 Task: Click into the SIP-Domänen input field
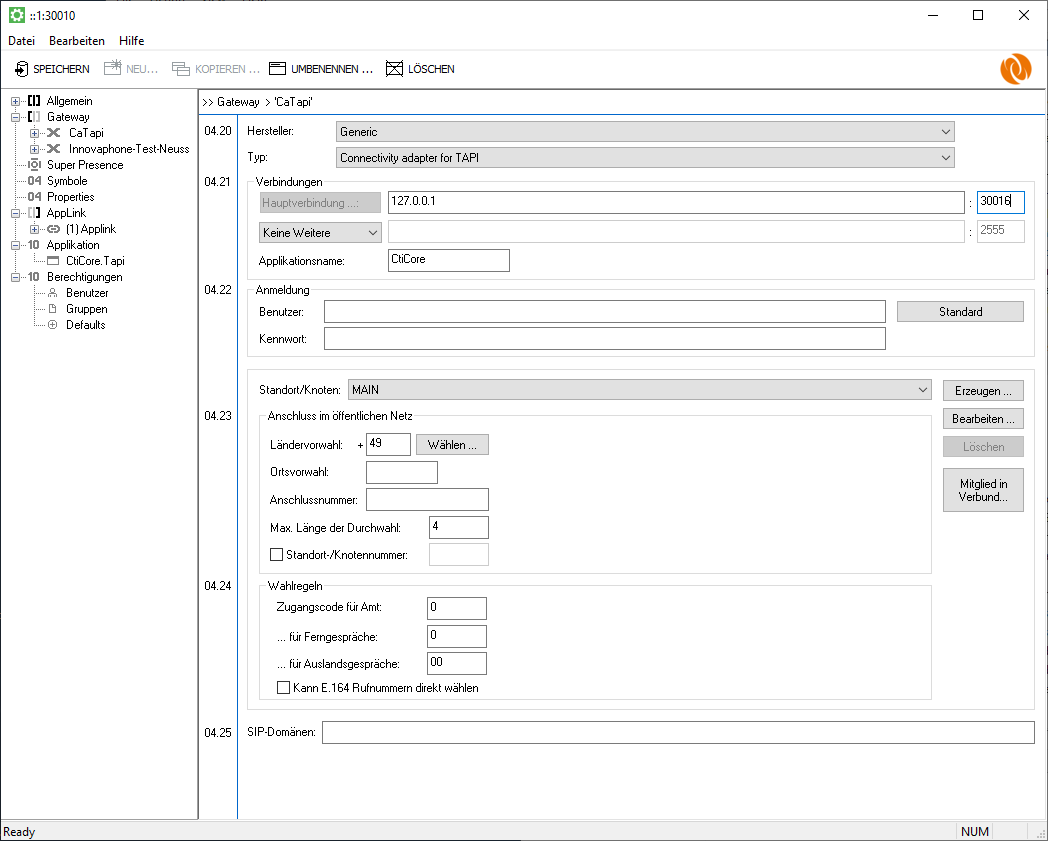677,733
